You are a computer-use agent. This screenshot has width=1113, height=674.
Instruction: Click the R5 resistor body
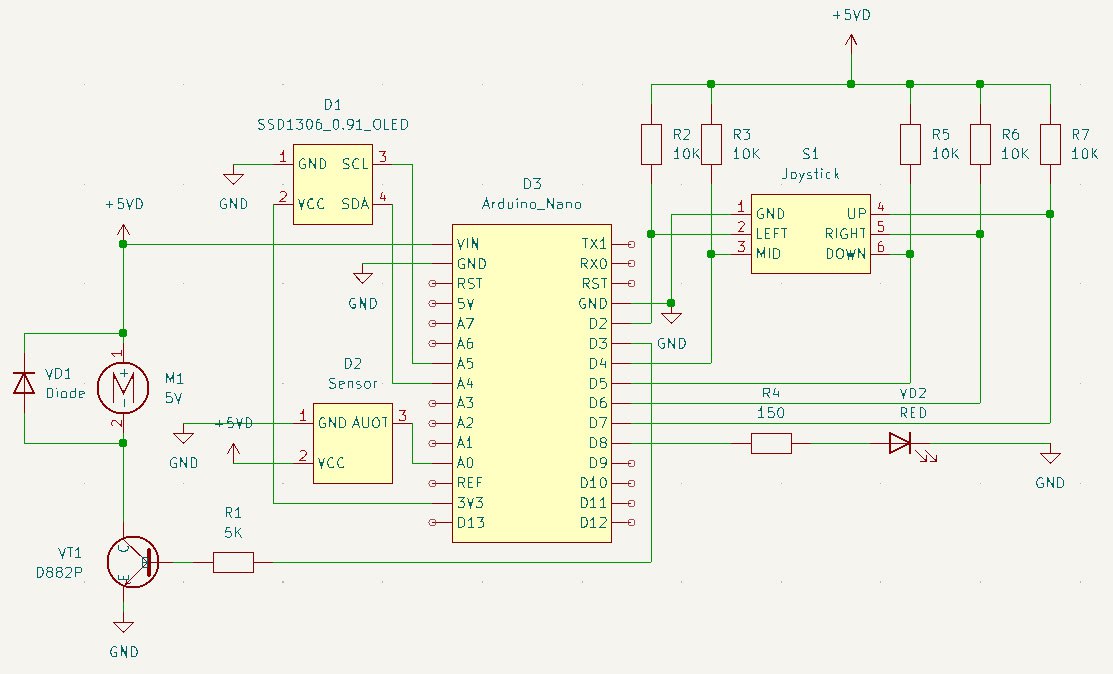(x=909, y=144)
